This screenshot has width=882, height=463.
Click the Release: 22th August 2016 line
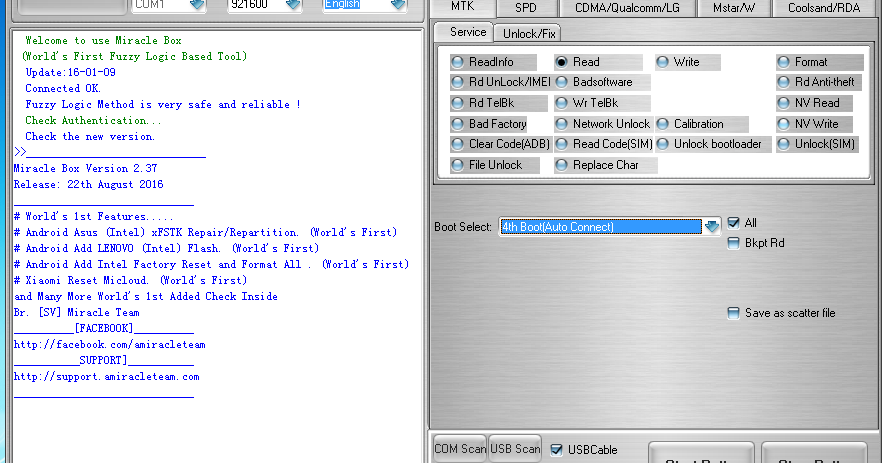(x=88, y=184)
